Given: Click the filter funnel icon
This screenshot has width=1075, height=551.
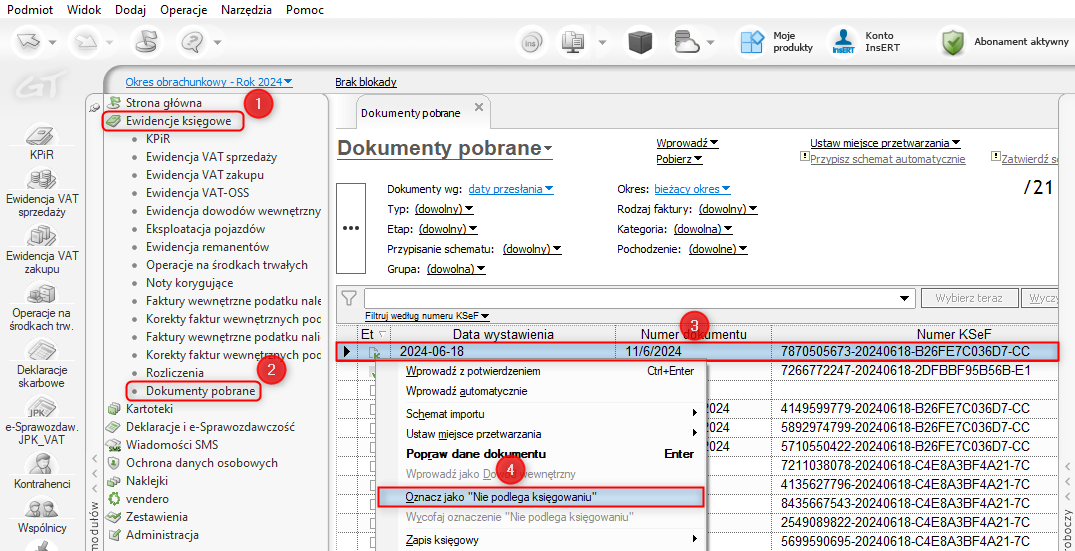Looking at the screenshot, I should pos(349,298).
